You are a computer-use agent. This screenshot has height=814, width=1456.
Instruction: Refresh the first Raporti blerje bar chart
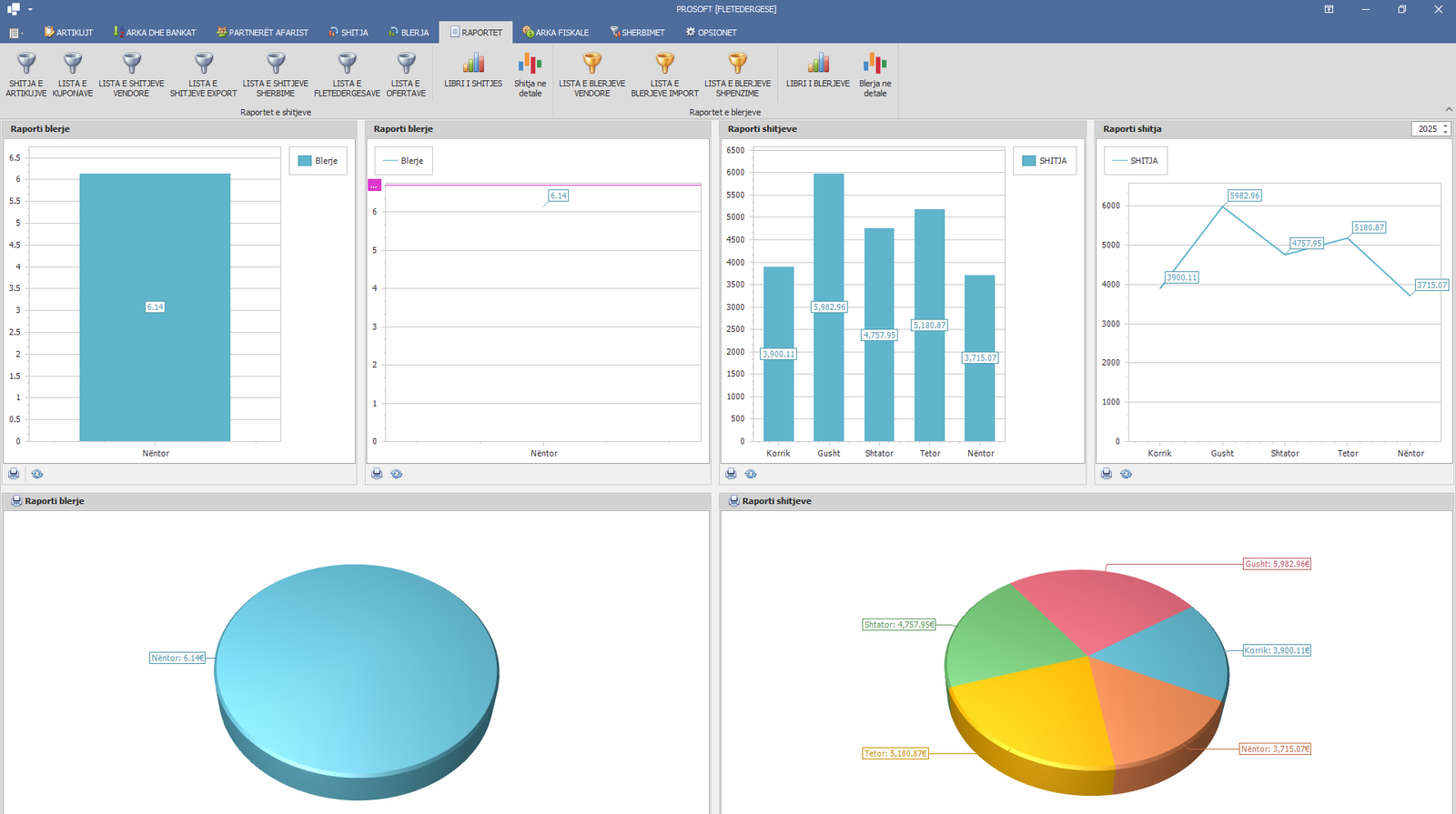(37, 474)
